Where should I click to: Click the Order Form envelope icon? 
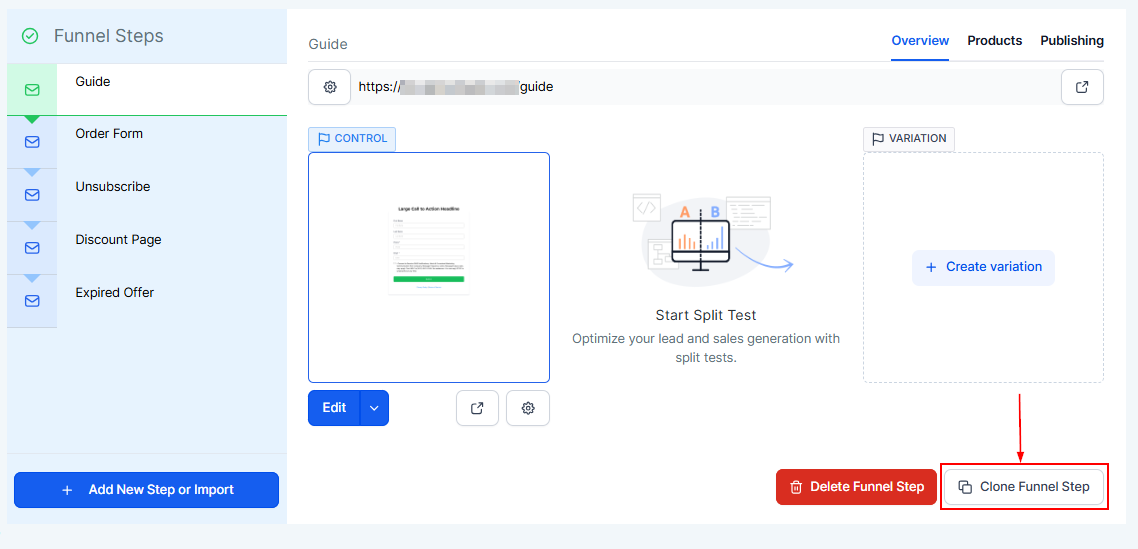coord(32,142)
